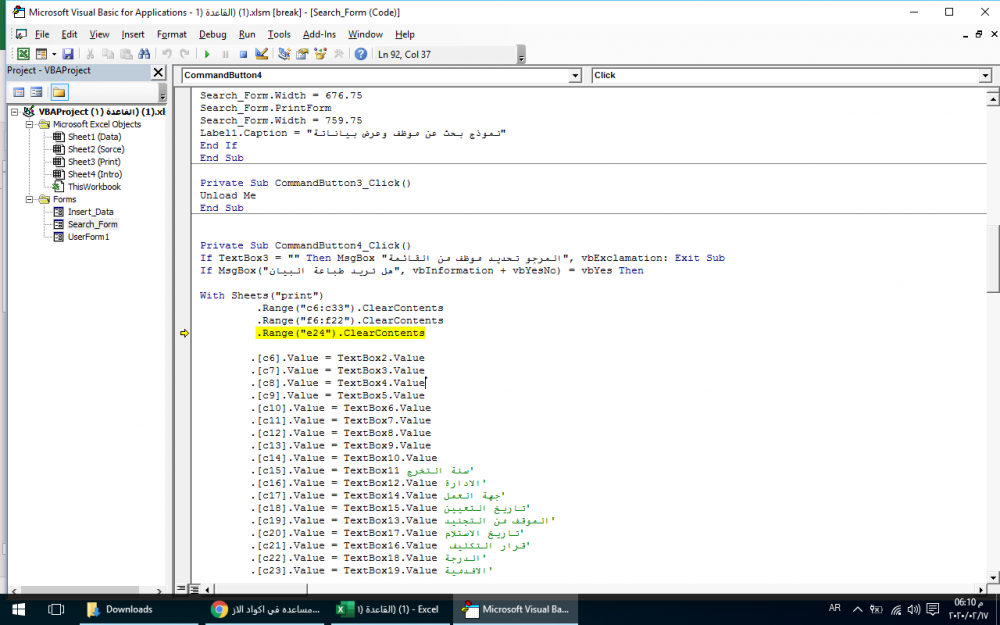Image resolution: width=1000 pixels, height=625 pixels.
Task: Click the Insert UserForm toolbar icon
Action: pyautogui.click(x=41, y=54)
